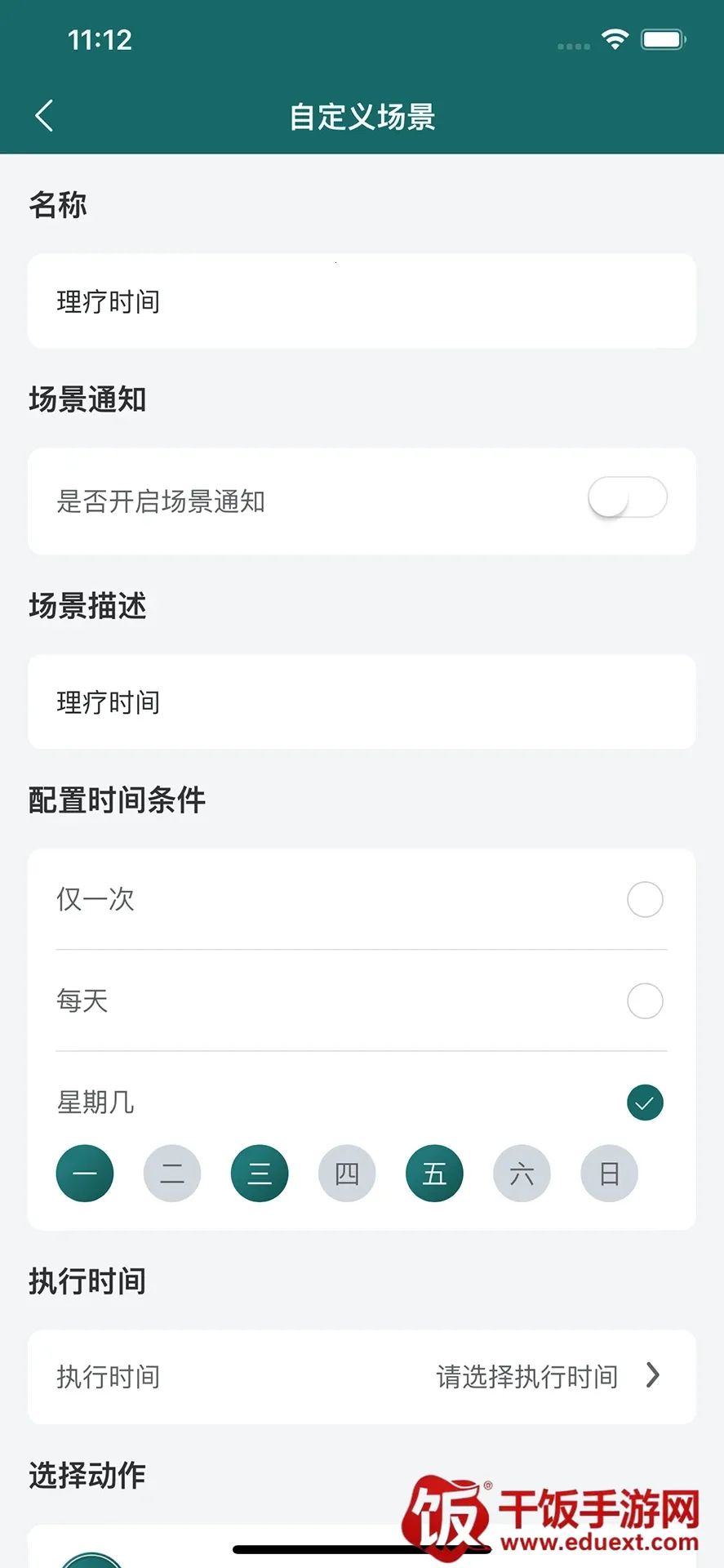724x1568 pixels.
Task: Tap the 执行时间 row label
Action: pos(109,1377)
